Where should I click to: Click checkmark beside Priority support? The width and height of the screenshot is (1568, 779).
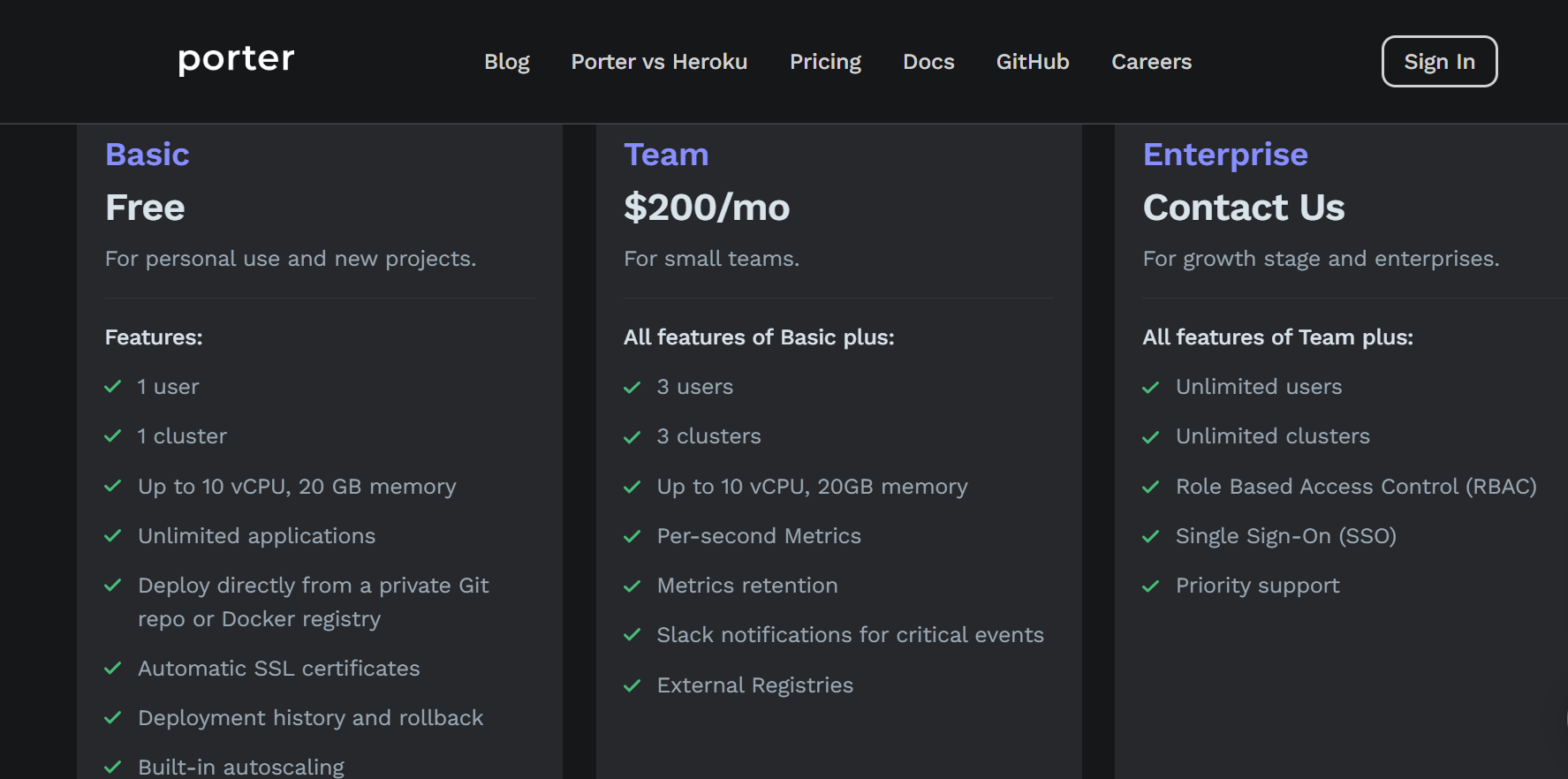(x=1150, y=586)
